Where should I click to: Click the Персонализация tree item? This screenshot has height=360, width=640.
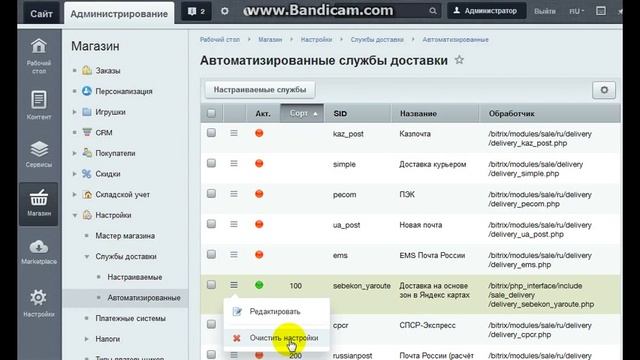[124, 91]
